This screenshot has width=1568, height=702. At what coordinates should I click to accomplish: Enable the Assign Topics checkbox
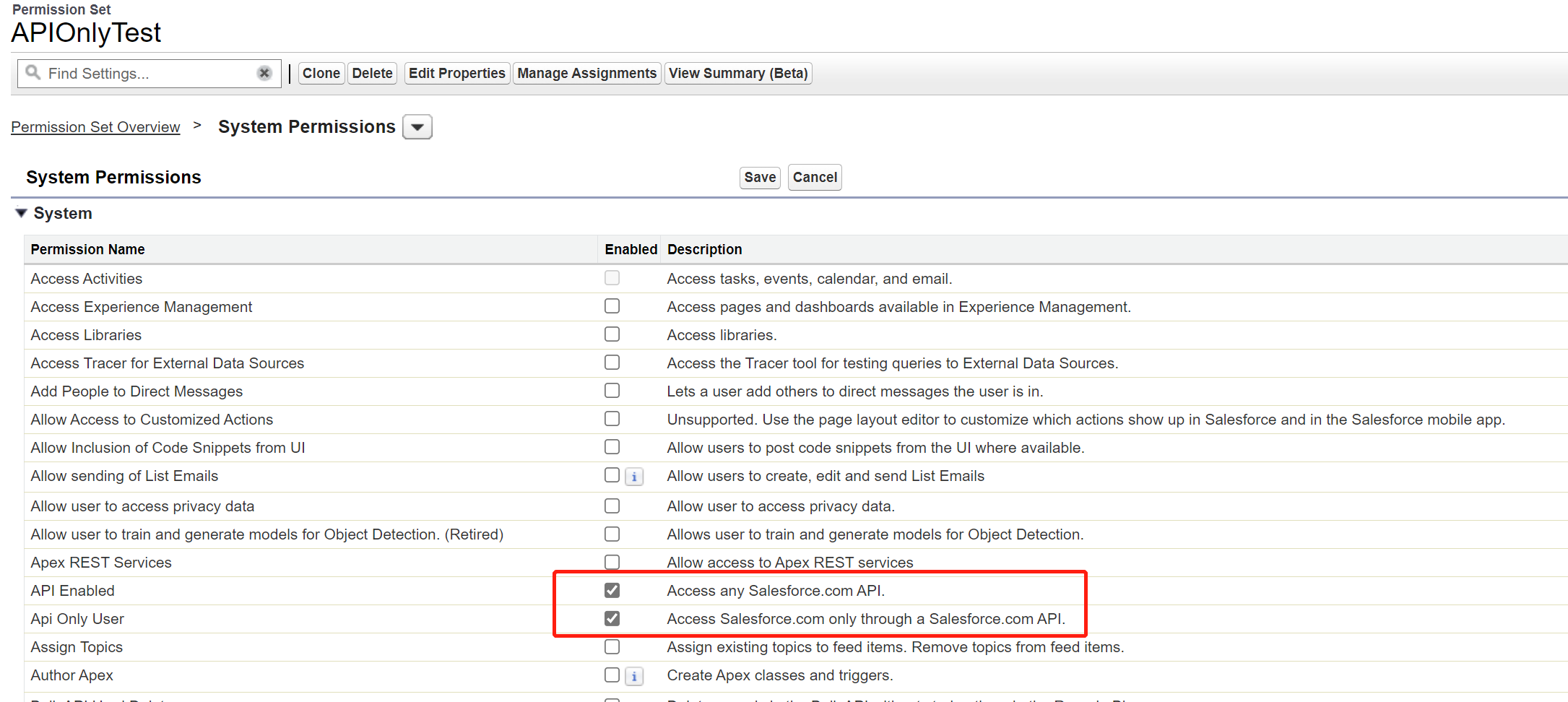(x=612, y=646)
